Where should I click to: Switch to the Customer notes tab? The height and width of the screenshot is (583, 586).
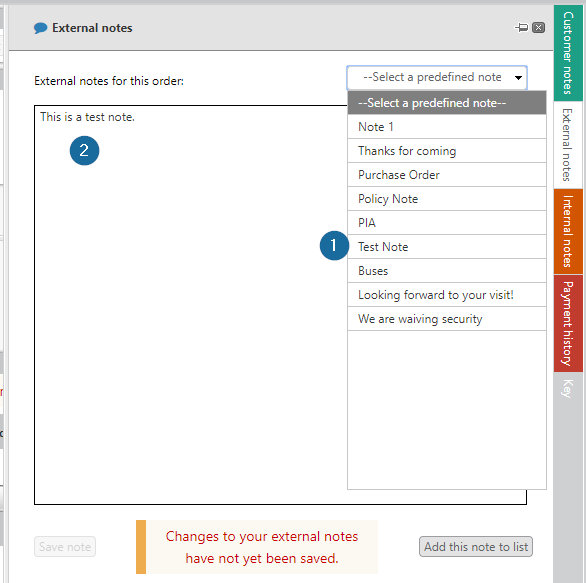[x=568, y=53]
